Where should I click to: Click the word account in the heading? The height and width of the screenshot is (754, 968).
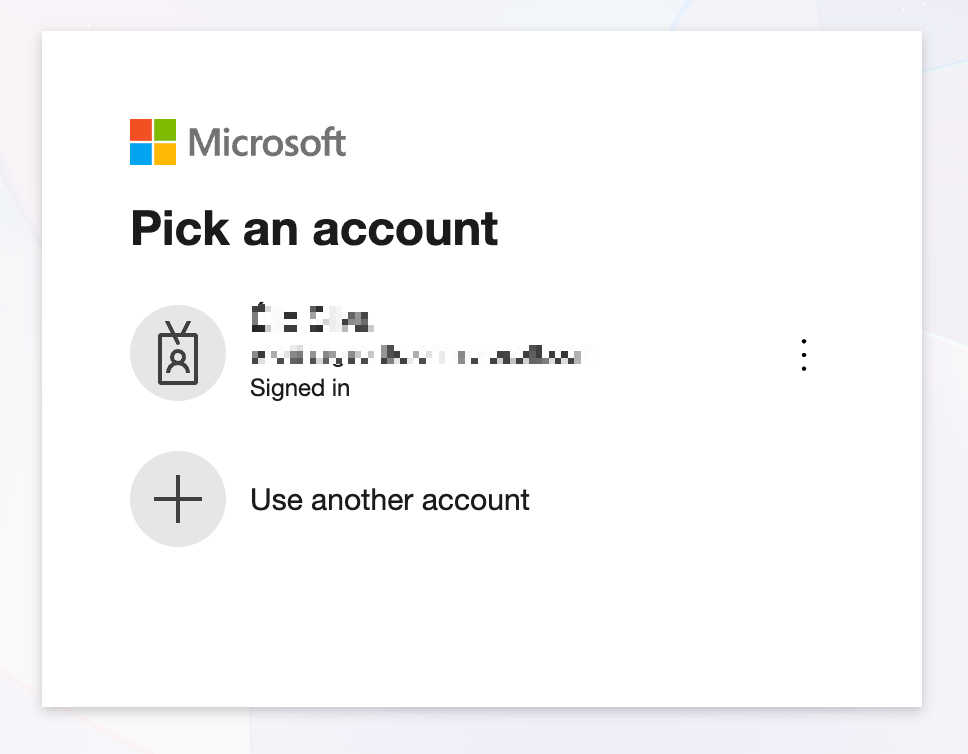coord(405,230)
